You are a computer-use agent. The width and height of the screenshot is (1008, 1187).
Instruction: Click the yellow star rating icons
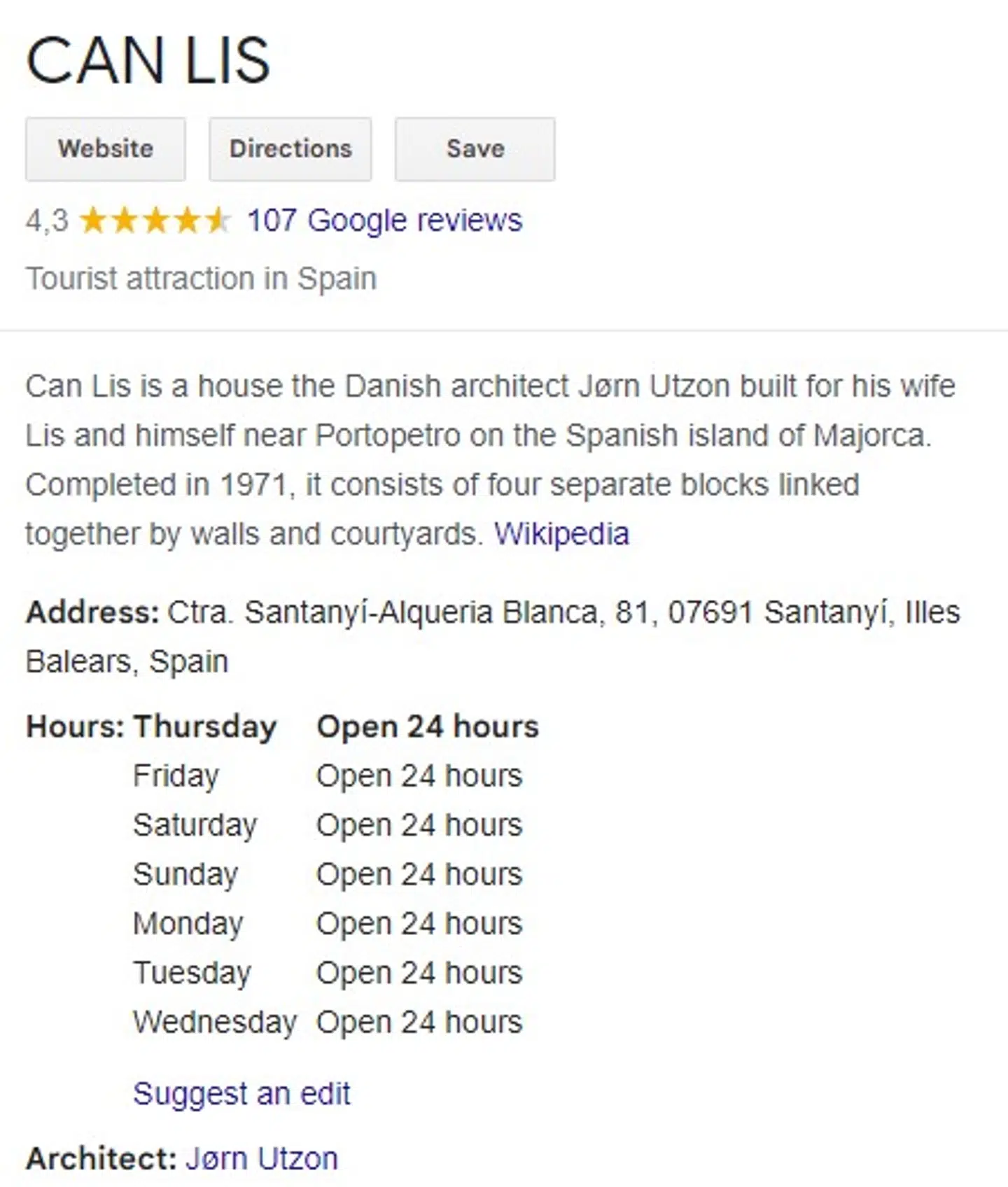154,220
